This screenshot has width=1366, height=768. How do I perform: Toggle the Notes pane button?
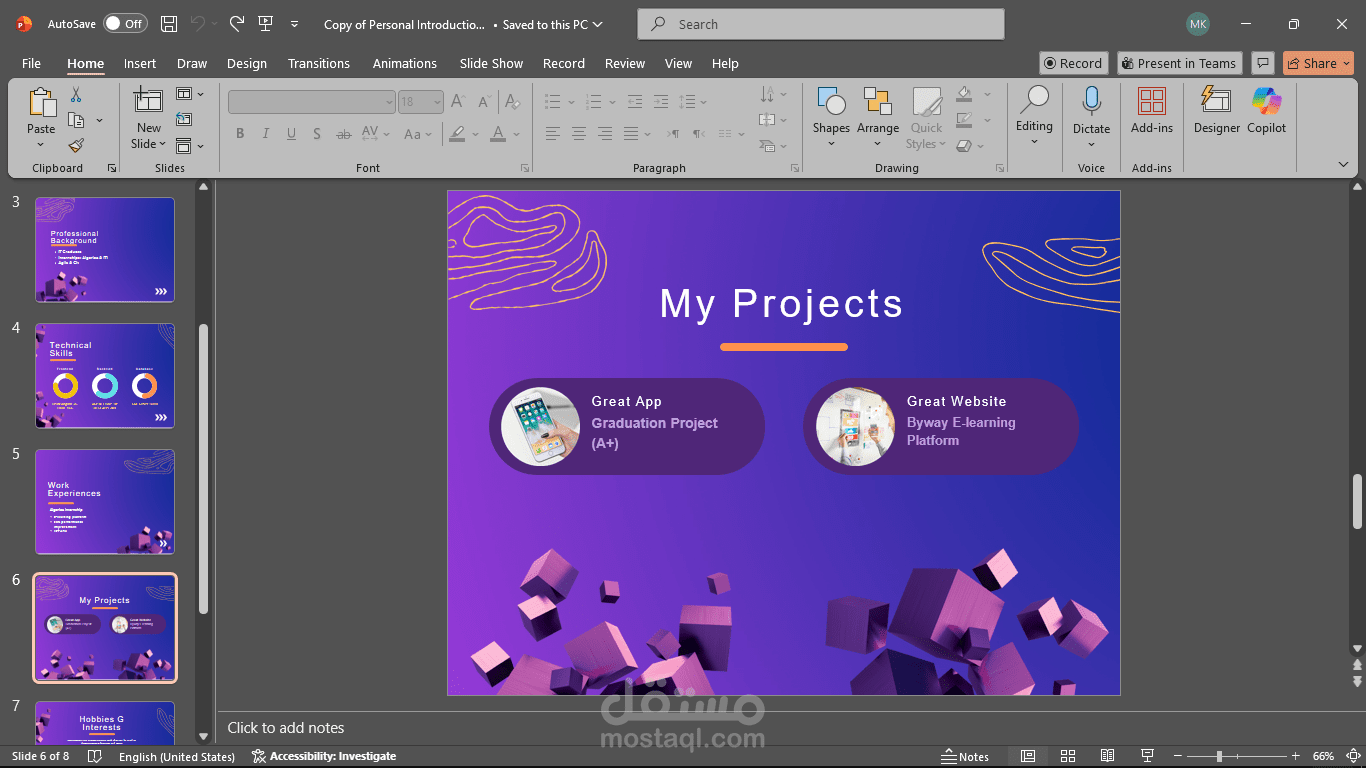pyautogui.click(x=965, y=756)
